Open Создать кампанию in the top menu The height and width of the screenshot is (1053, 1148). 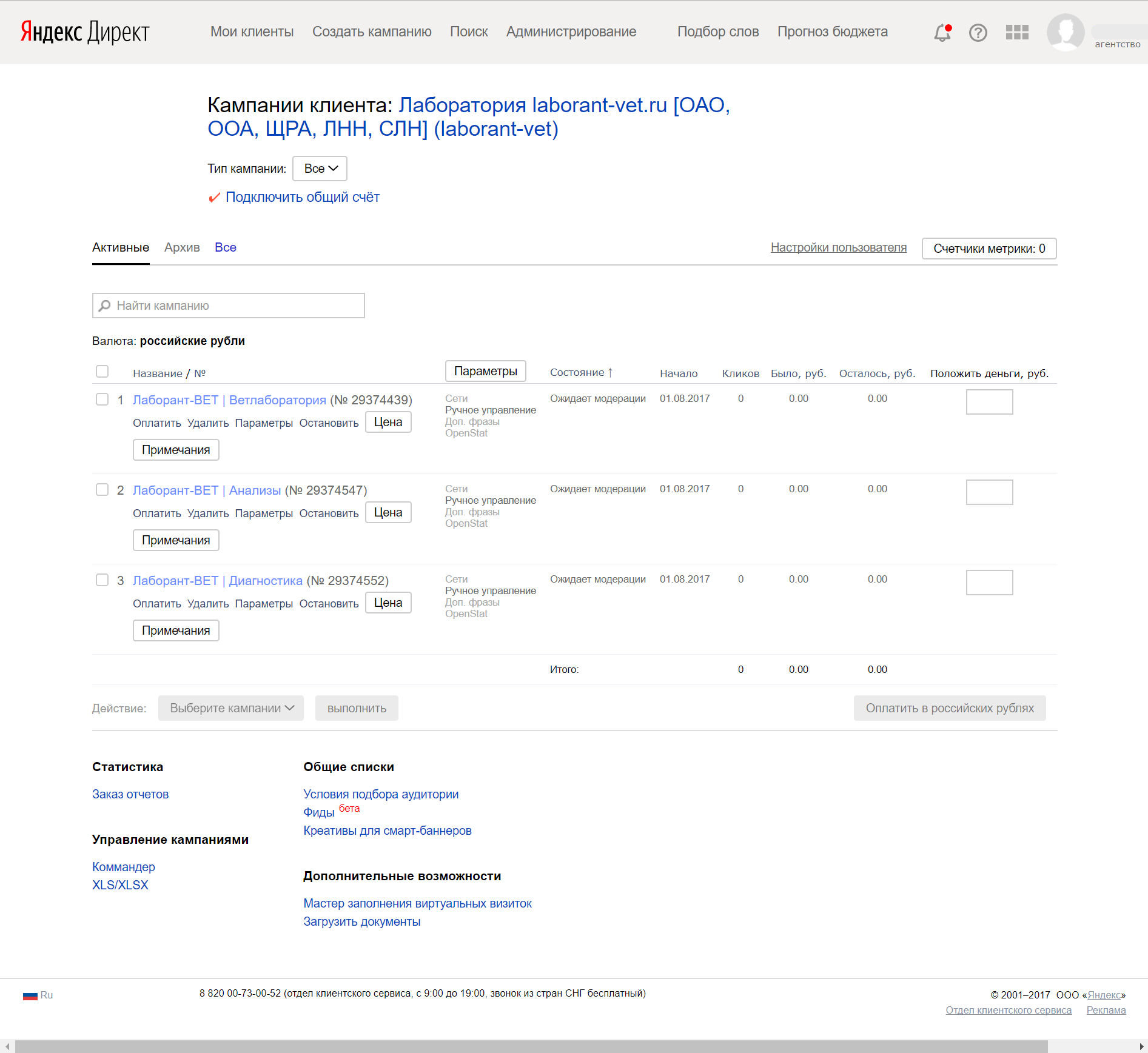pyautogui.click(x=372, y=32)
